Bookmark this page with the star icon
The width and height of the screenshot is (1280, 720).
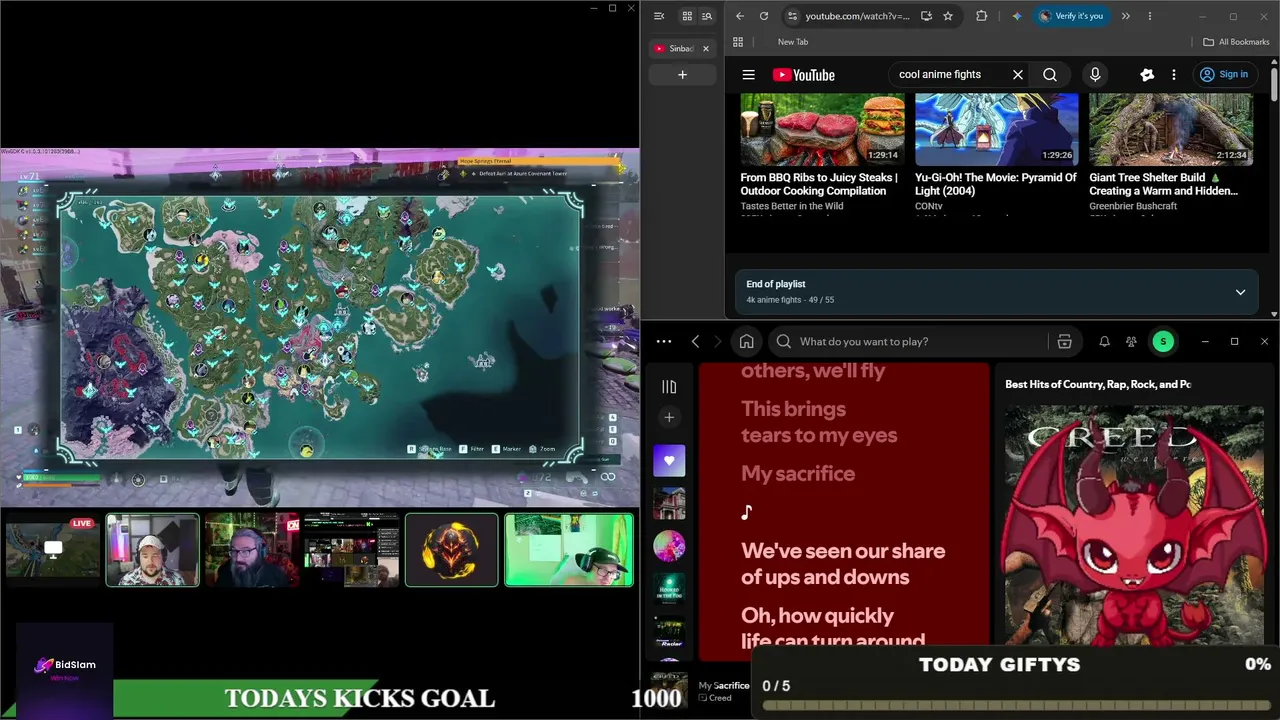point(948,16)
